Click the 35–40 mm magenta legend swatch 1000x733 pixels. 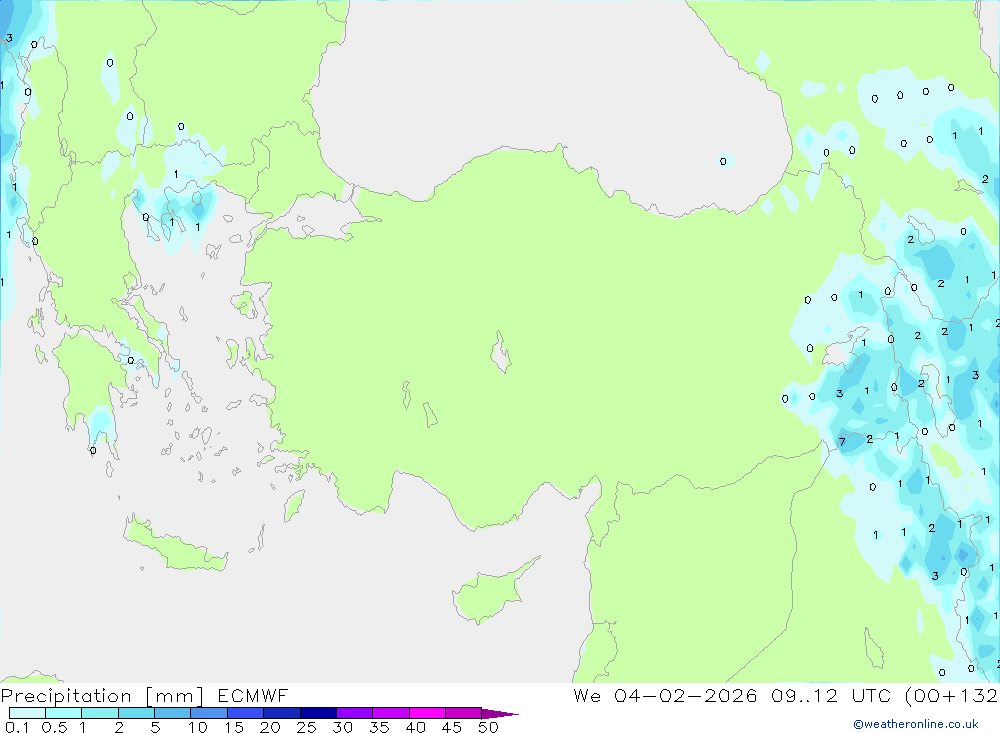(x=390, y=713)
